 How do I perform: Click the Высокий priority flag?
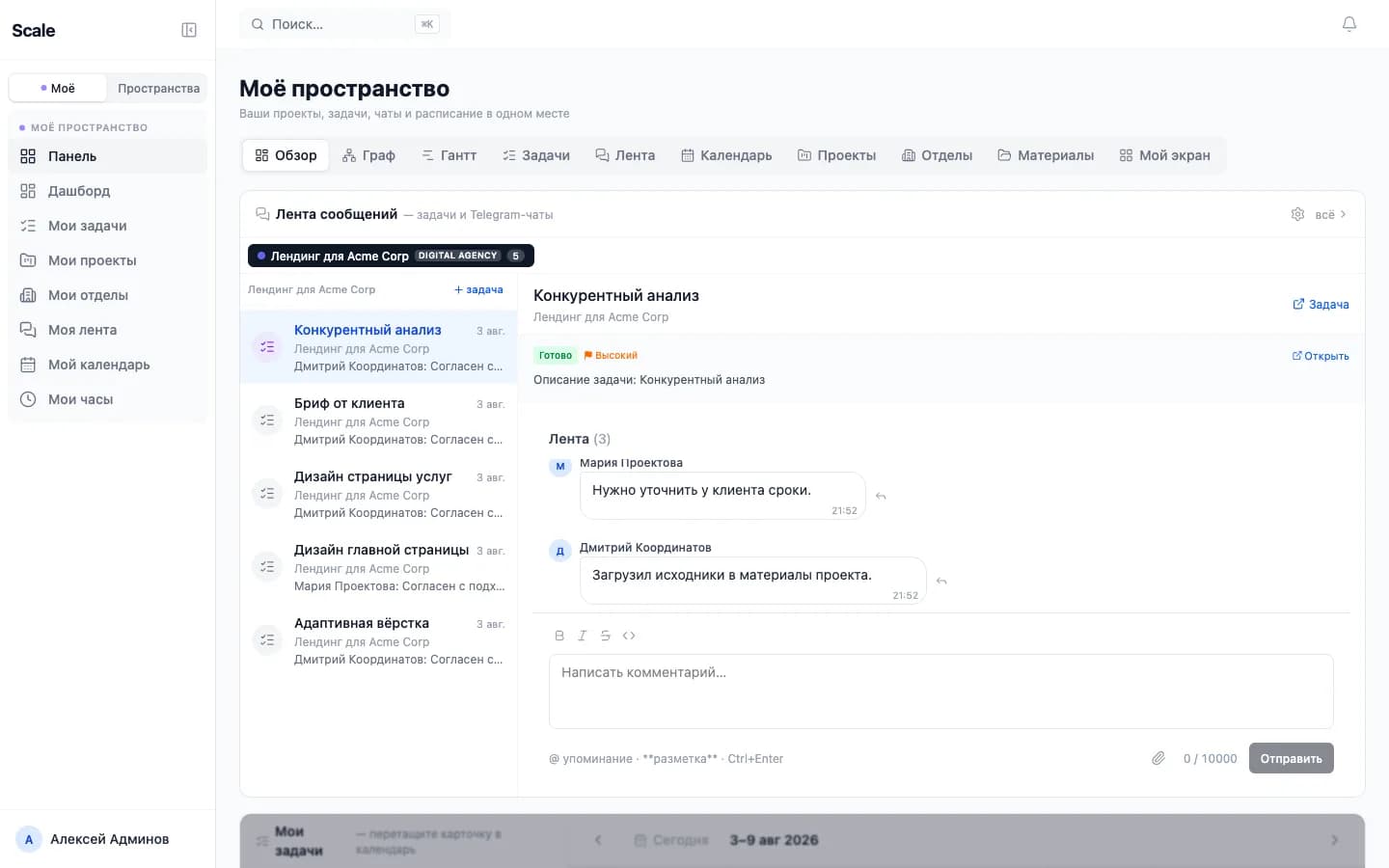(611, 355)
